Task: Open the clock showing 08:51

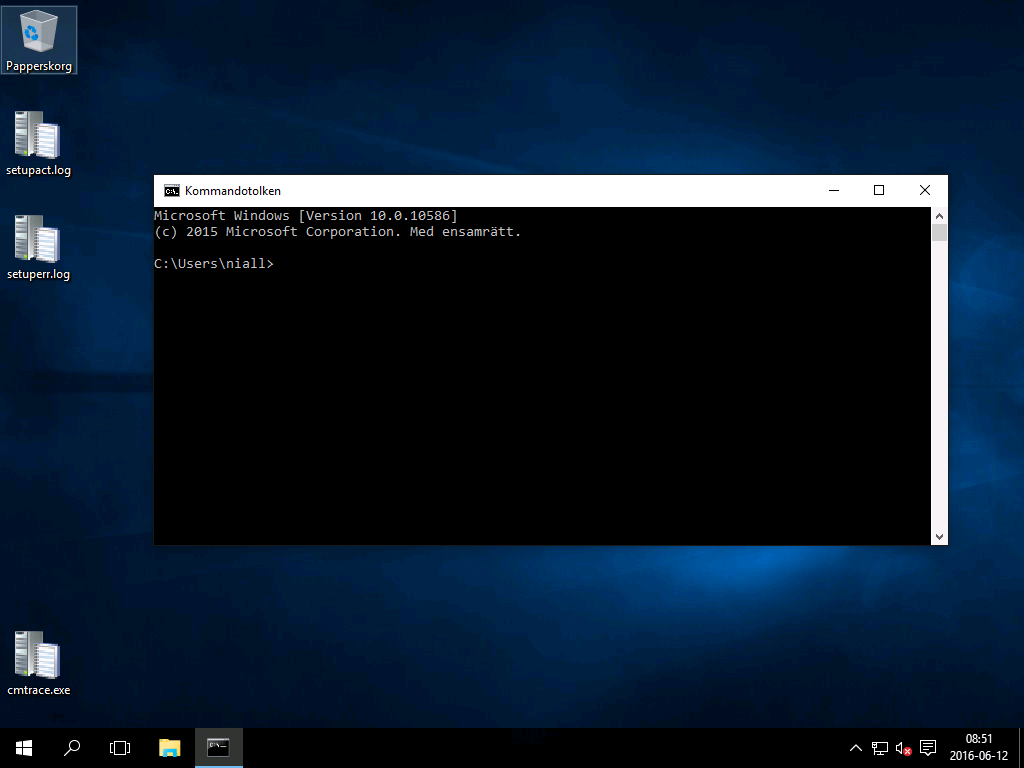Action: 979,748
